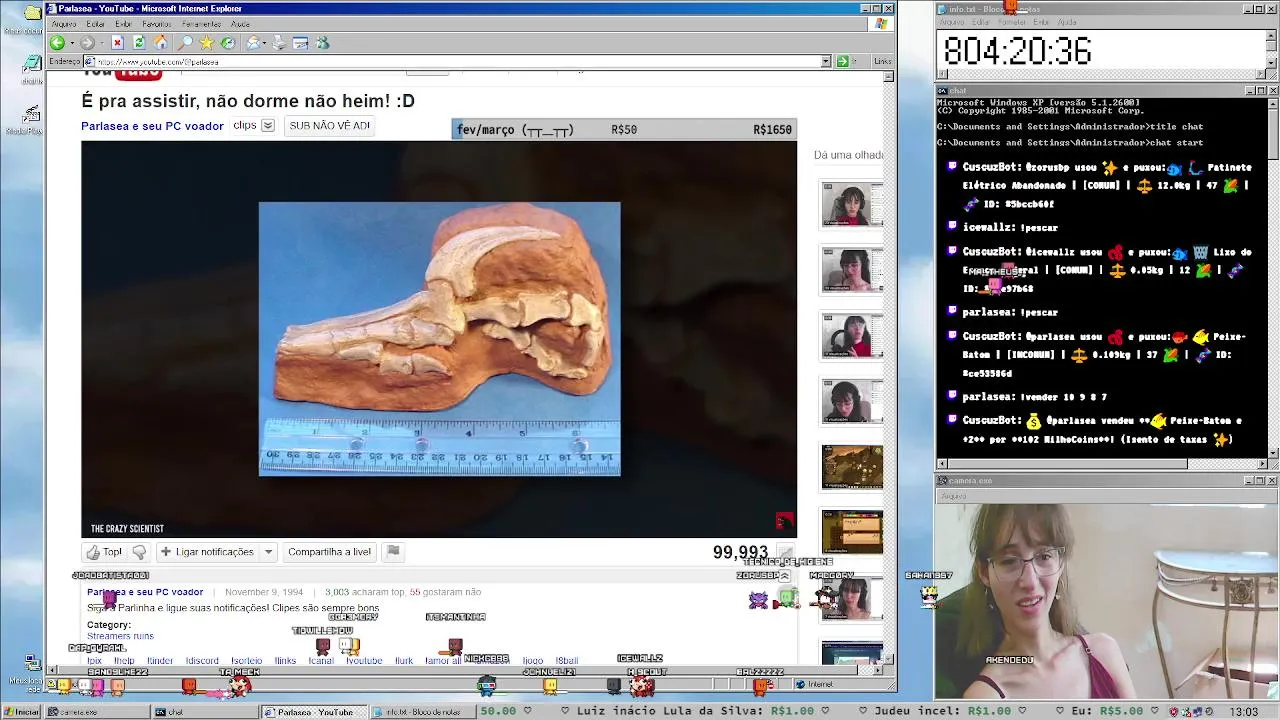Expand the clips dropdown
This screenshot has height=720, width=1280.
(268, 125)
